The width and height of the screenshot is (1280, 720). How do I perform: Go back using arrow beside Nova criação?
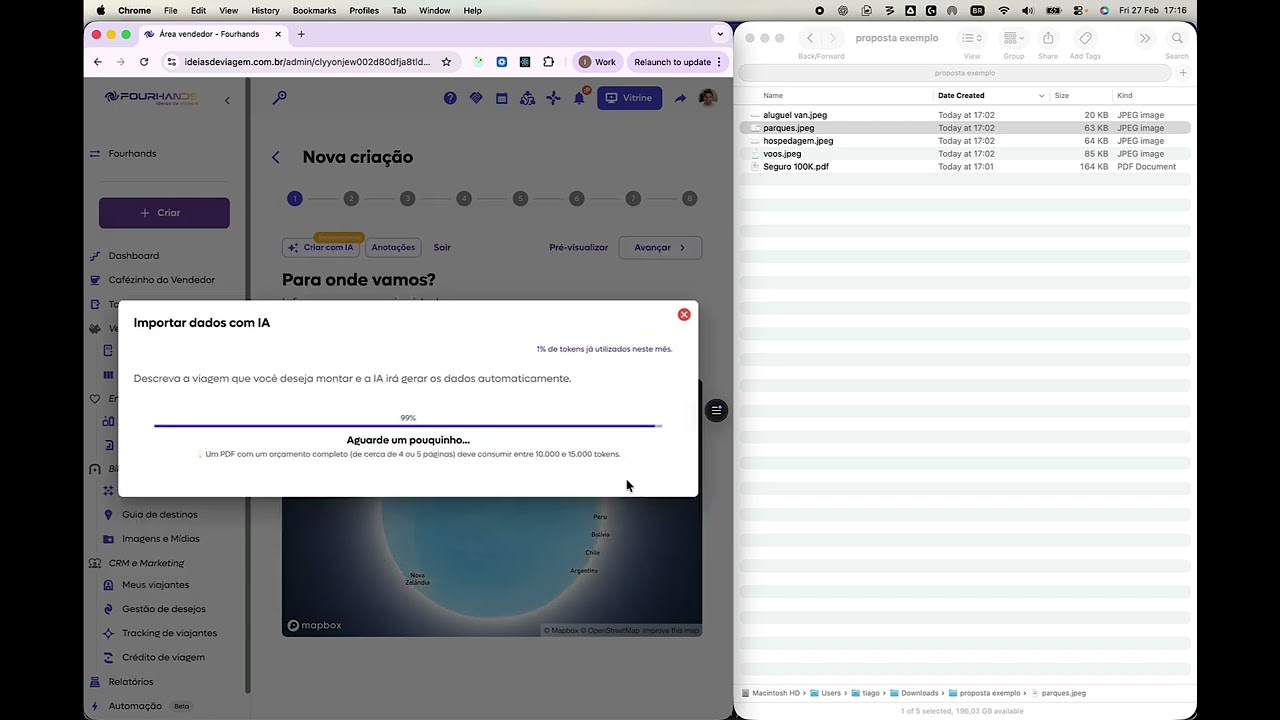(x=276, y=157)
